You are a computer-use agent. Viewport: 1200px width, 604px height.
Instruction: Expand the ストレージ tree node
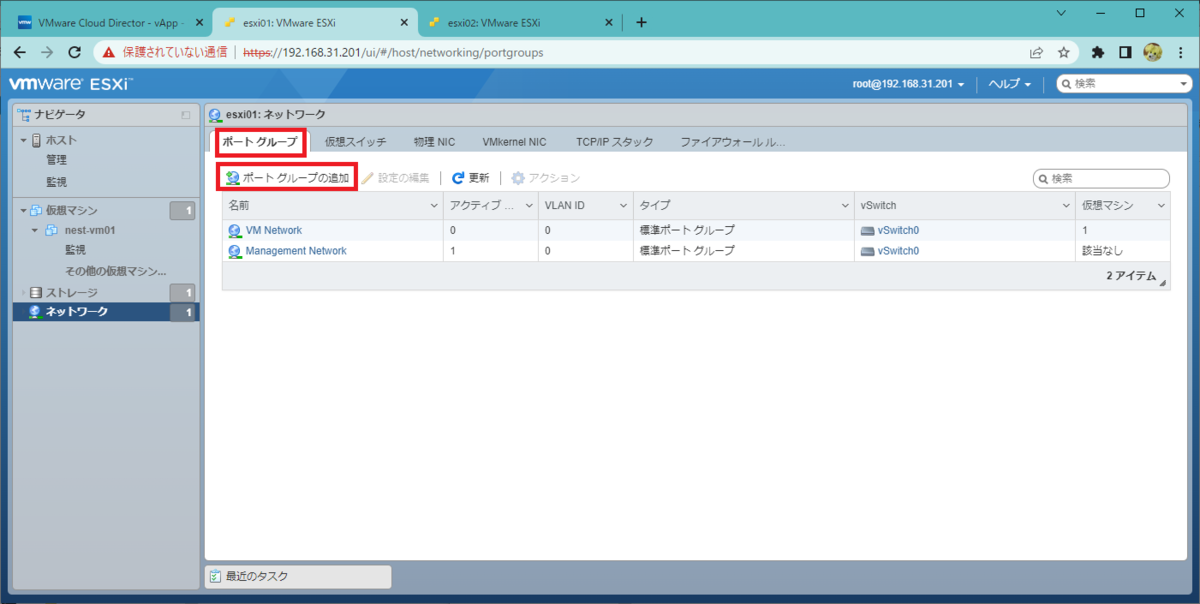click(x=23, y=292)
